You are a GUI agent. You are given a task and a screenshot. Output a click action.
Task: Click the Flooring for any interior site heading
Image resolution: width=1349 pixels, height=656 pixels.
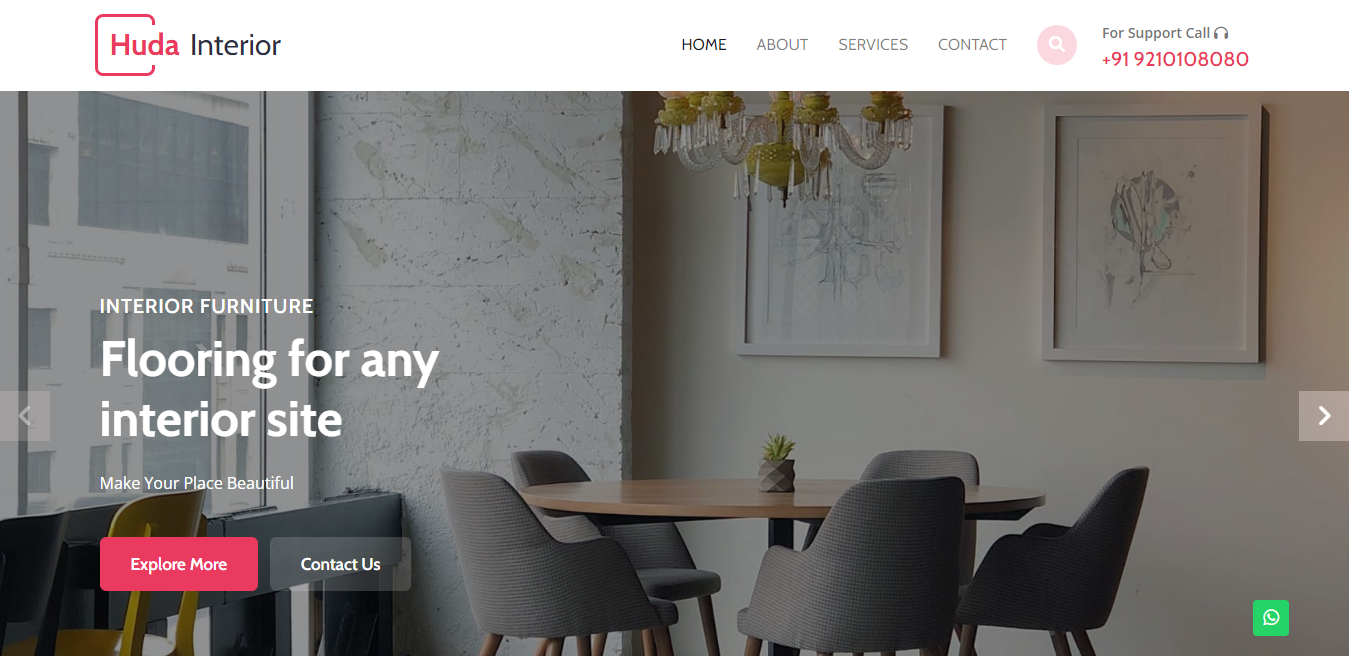coord(270,389)
